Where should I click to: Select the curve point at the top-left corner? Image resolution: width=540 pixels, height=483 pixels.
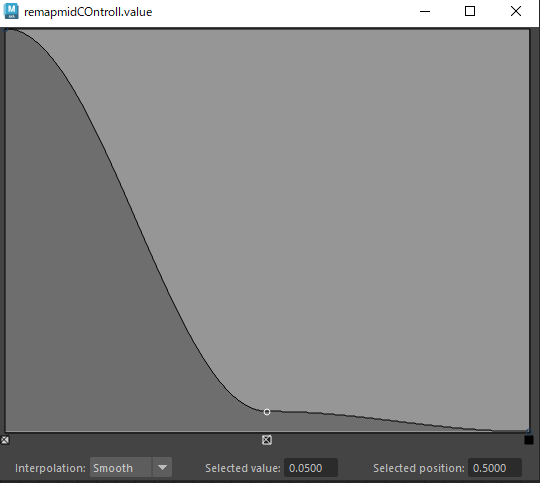(5, 30)
